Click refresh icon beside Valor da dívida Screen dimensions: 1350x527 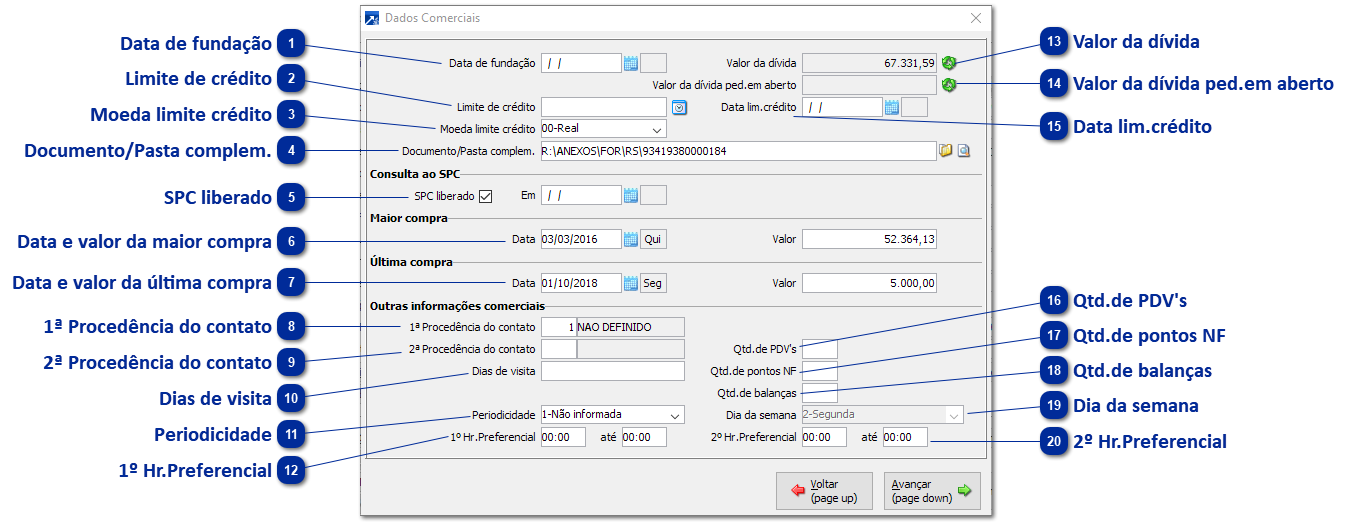point(949,63)
